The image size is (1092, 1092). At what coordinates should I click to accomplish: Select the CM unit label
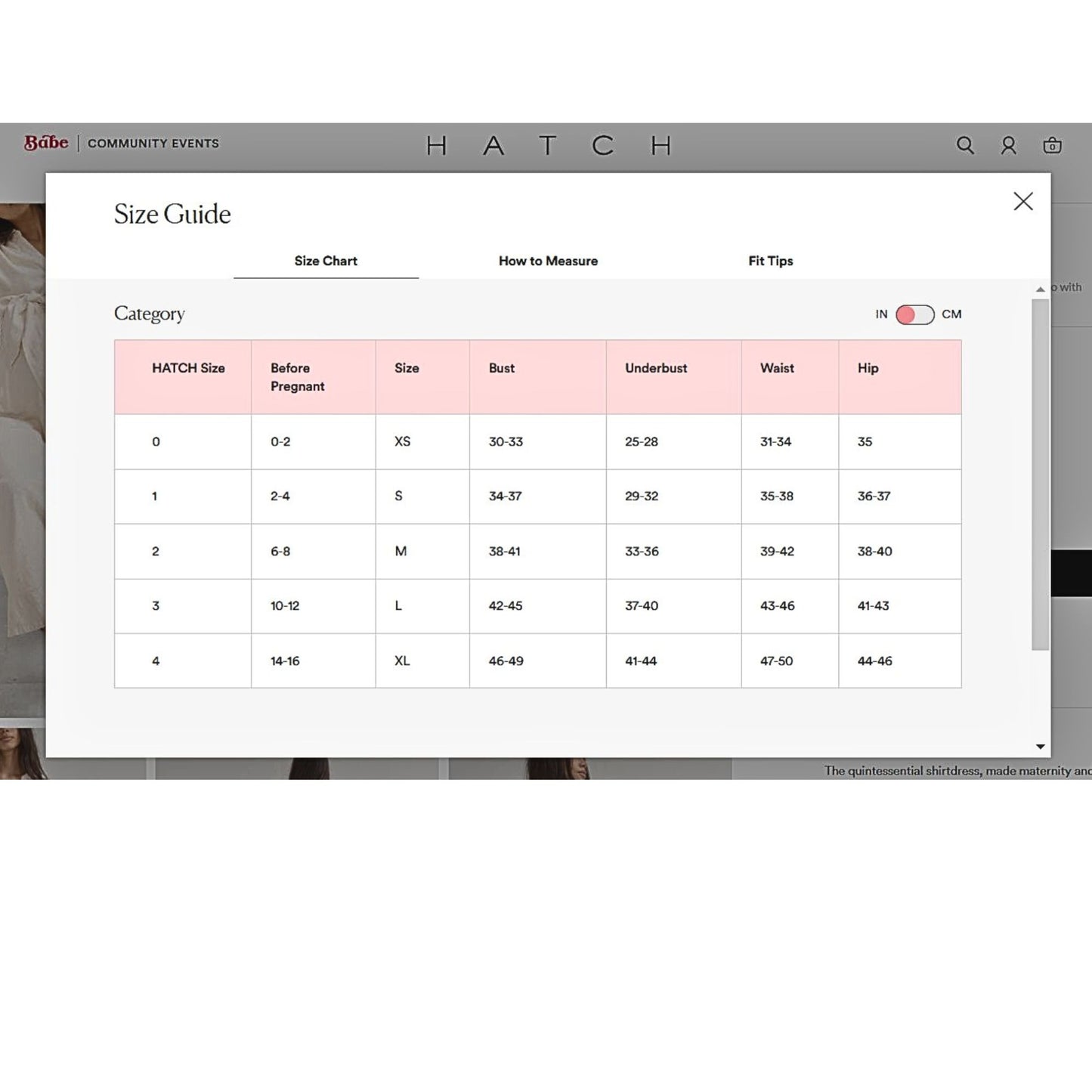[x=951, y=314]
